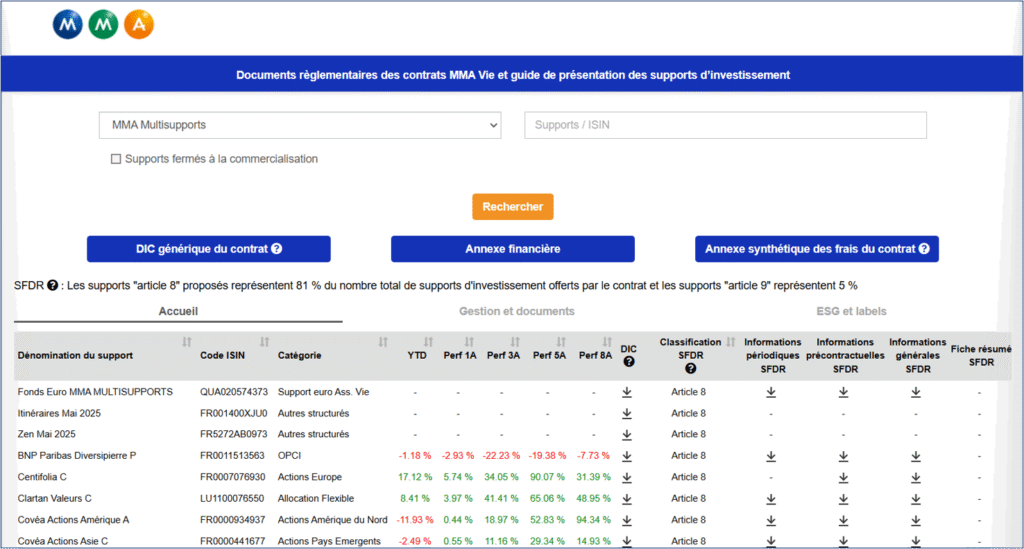Image resolution: width=1024 pixels, height=549 pixels.
Task: Download periodic SFDR info for BNP Paribas Diversipierre
Action: (x=771, y=456)
